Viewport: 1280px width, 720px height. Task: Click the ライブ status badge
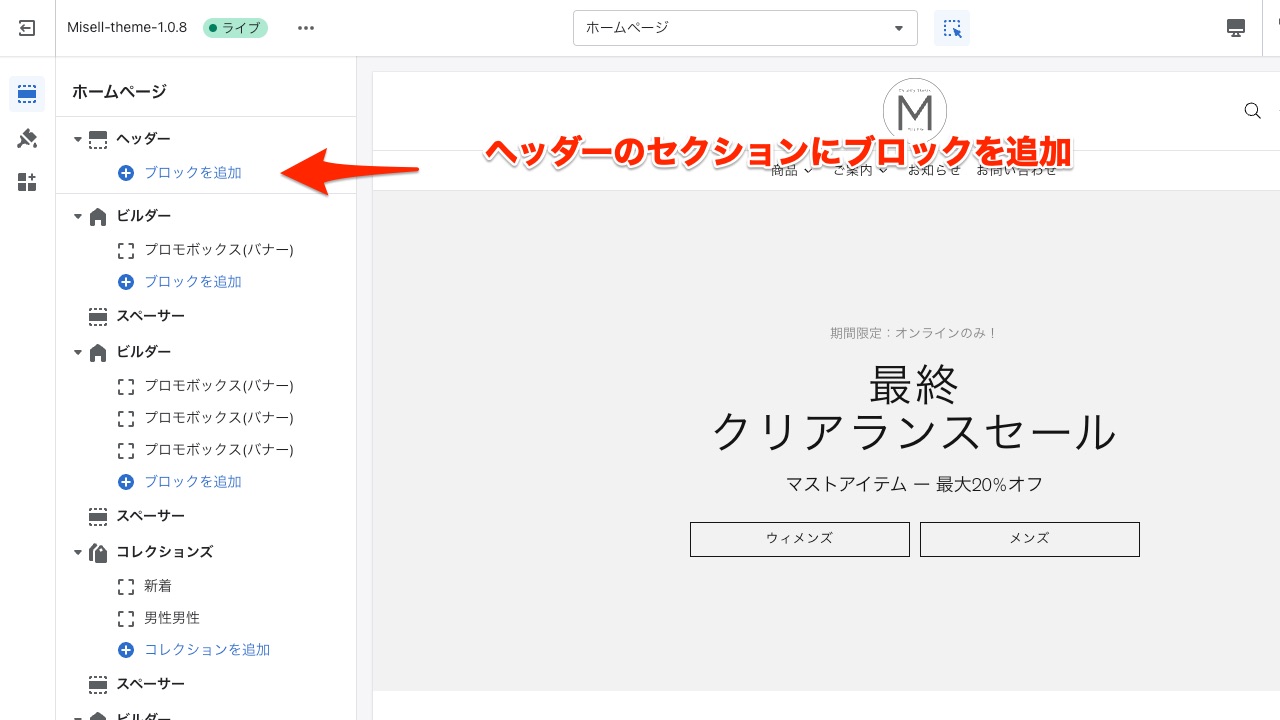tap(235, 28)
